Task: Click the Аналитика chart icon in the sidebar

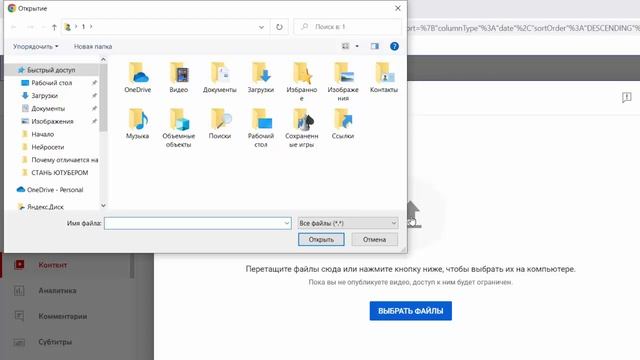Action: coord(19,291)
